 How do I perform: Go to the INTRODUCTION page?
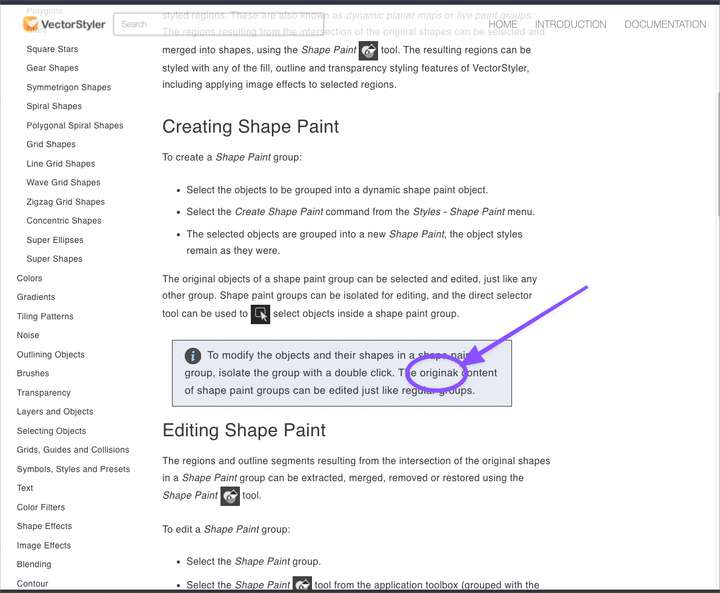point(570,24)
